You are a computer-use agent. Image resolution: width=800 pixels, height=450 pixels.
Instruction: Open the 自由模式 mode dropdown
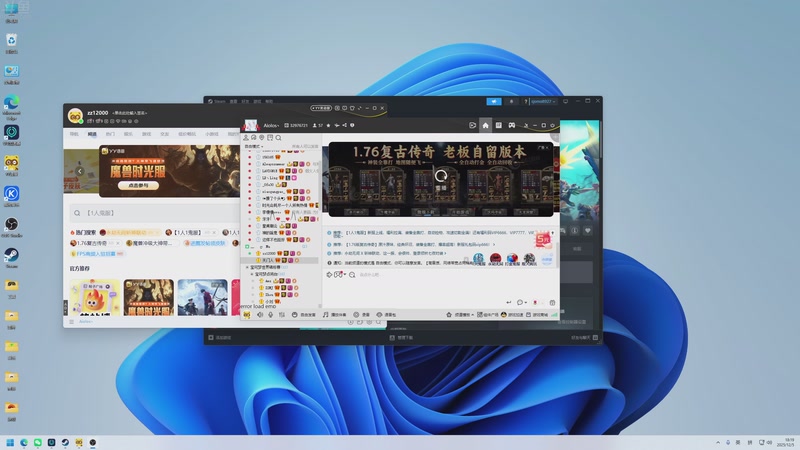pyautogui.click(x=254, y=146)
